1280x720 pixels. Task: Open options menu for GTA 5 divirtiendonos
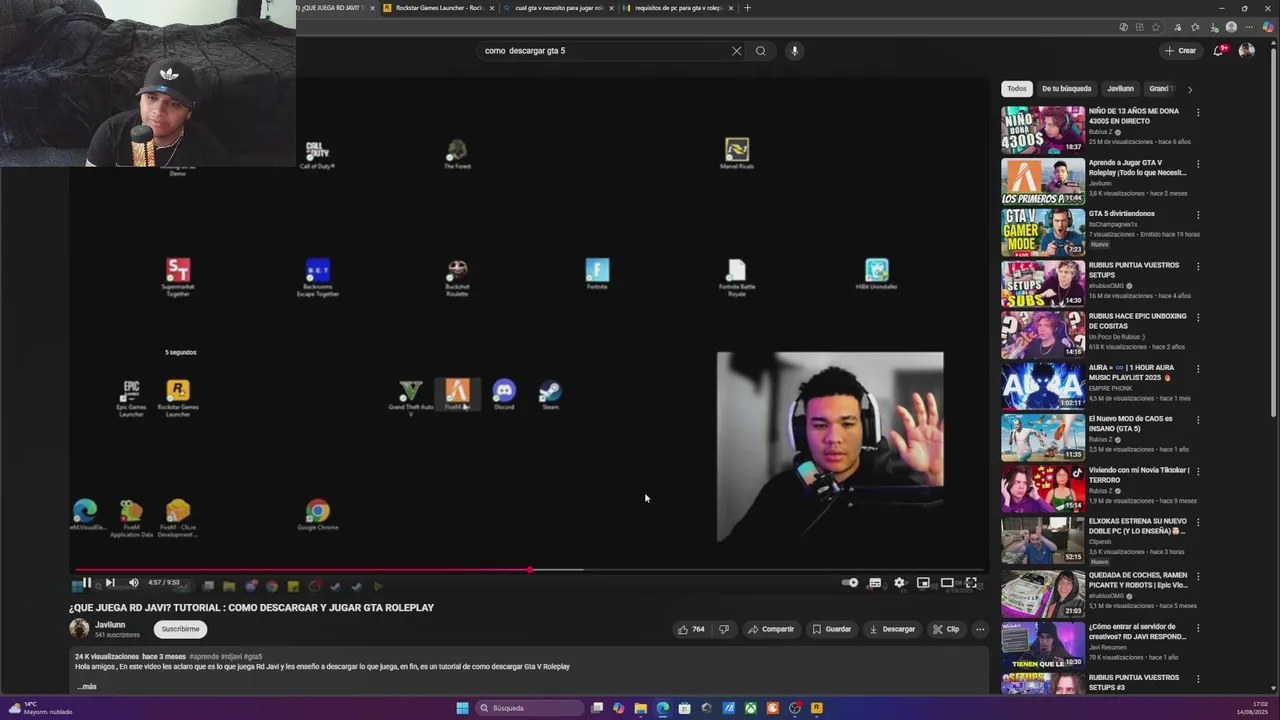click(1198, 215)
